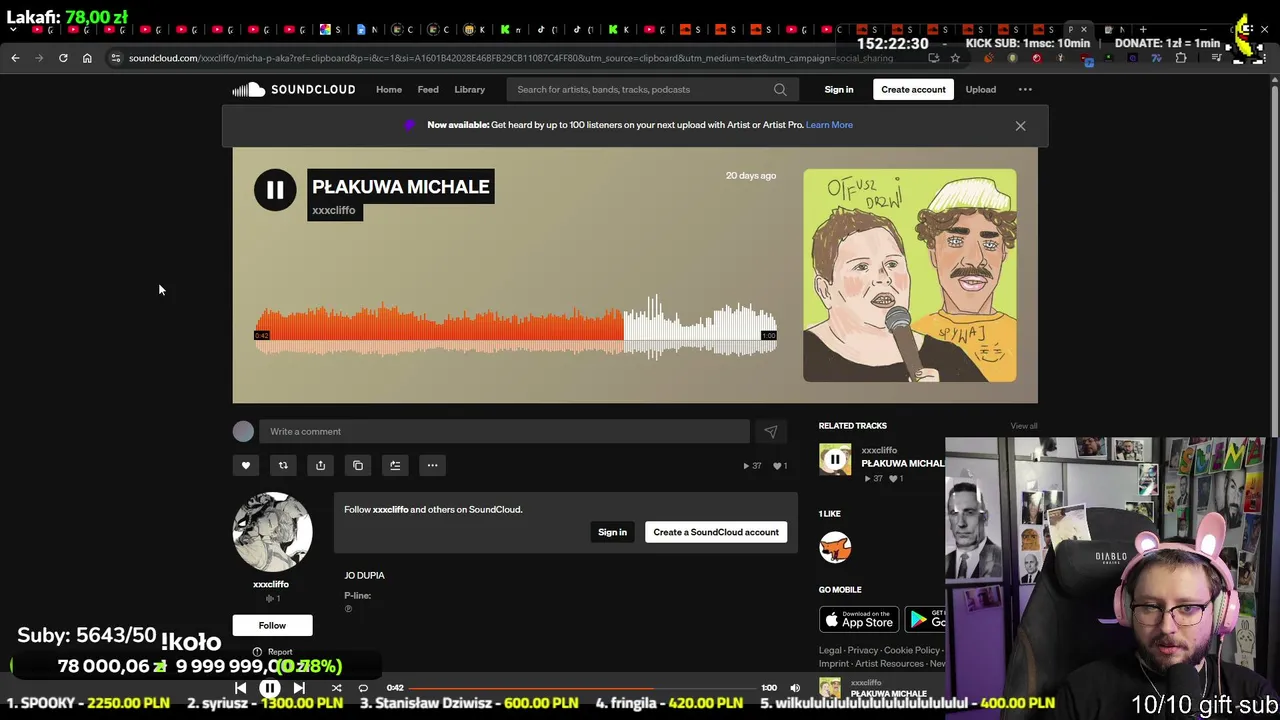Viewport: 1280px width, 720px height.
Task: Click Create a SoundCloud account button
Action: (x=716, y=532)
